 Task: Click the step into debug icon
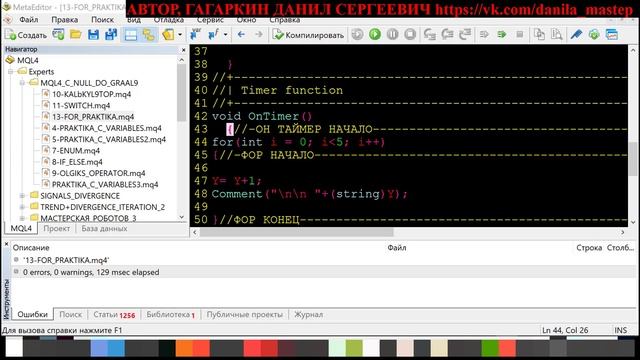[x=430, y=35]
